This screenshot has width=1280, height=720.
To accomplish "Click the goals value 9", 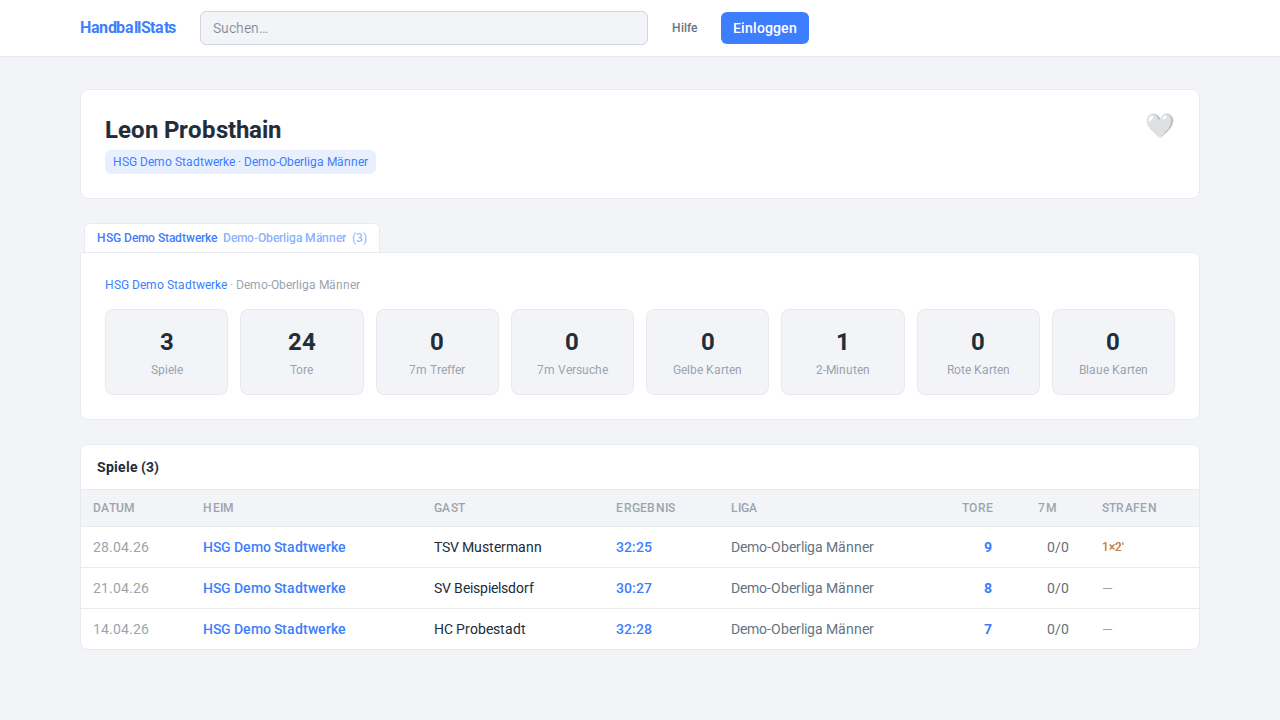I will pyautogui.click(x=988, y=547).
